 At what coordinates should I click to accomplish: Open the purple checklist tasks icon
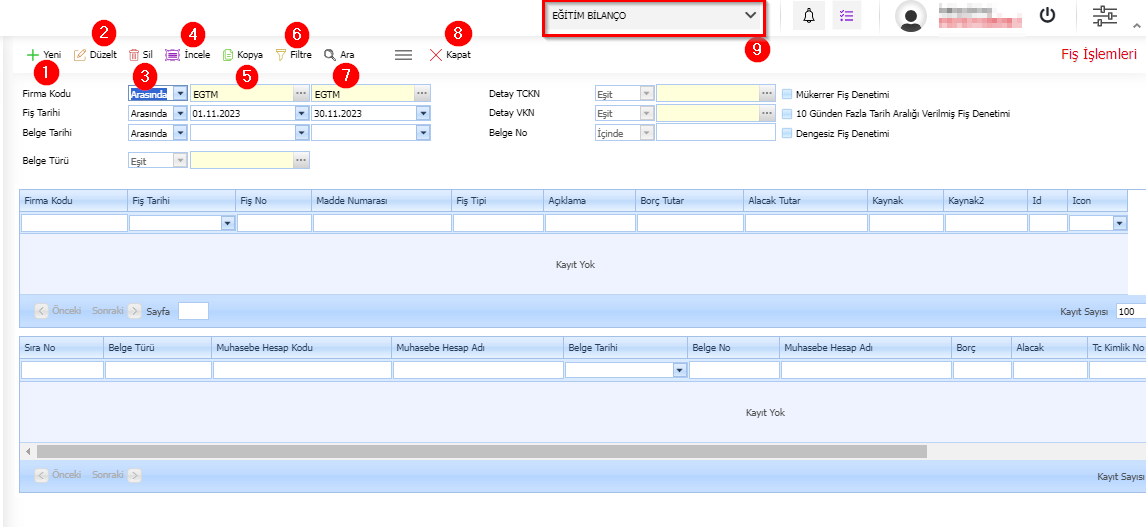pos(847,16)
